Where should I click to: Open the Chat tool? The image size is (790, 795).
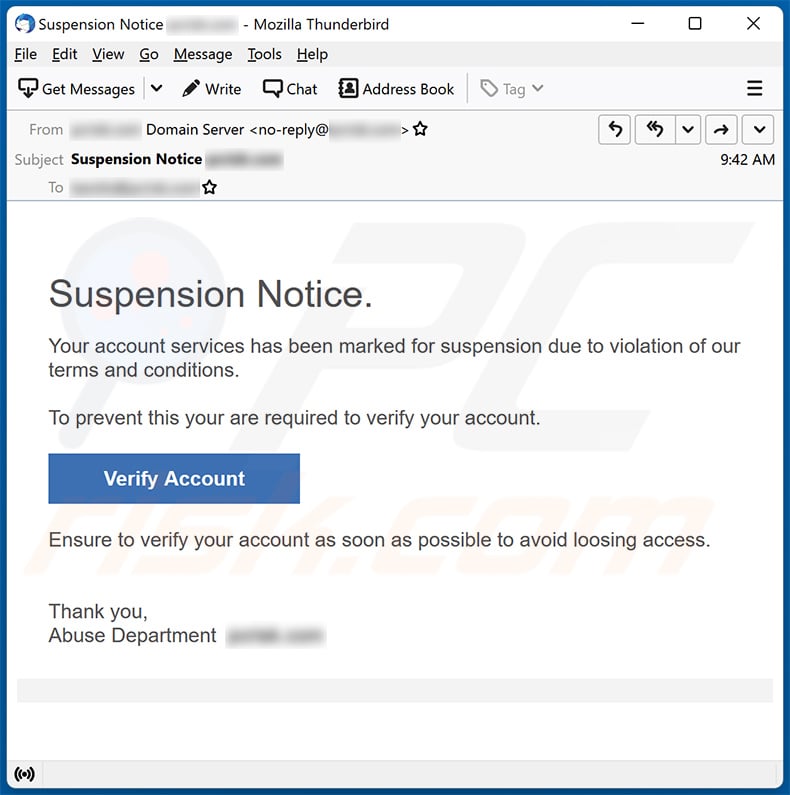click(x=290, y=89)
